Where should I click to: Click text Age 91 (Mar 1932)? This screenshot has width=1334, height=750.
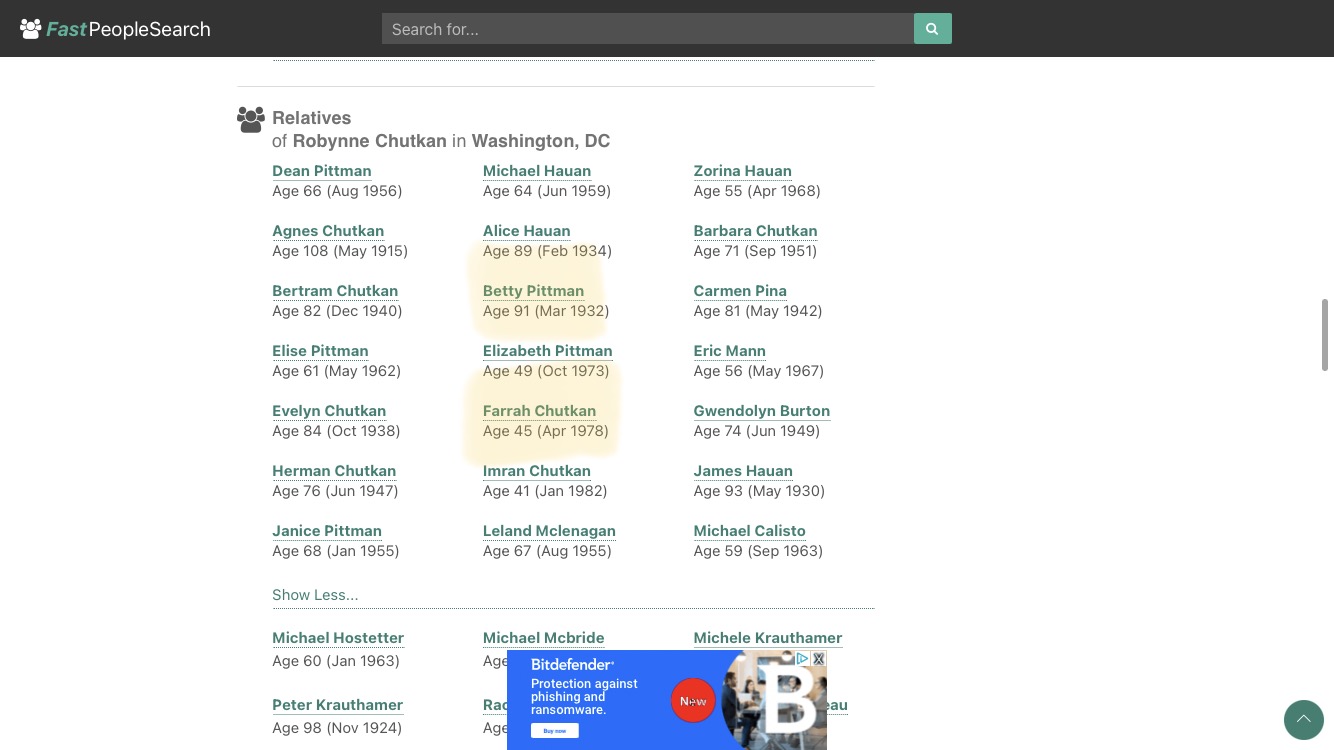point(546,311)
